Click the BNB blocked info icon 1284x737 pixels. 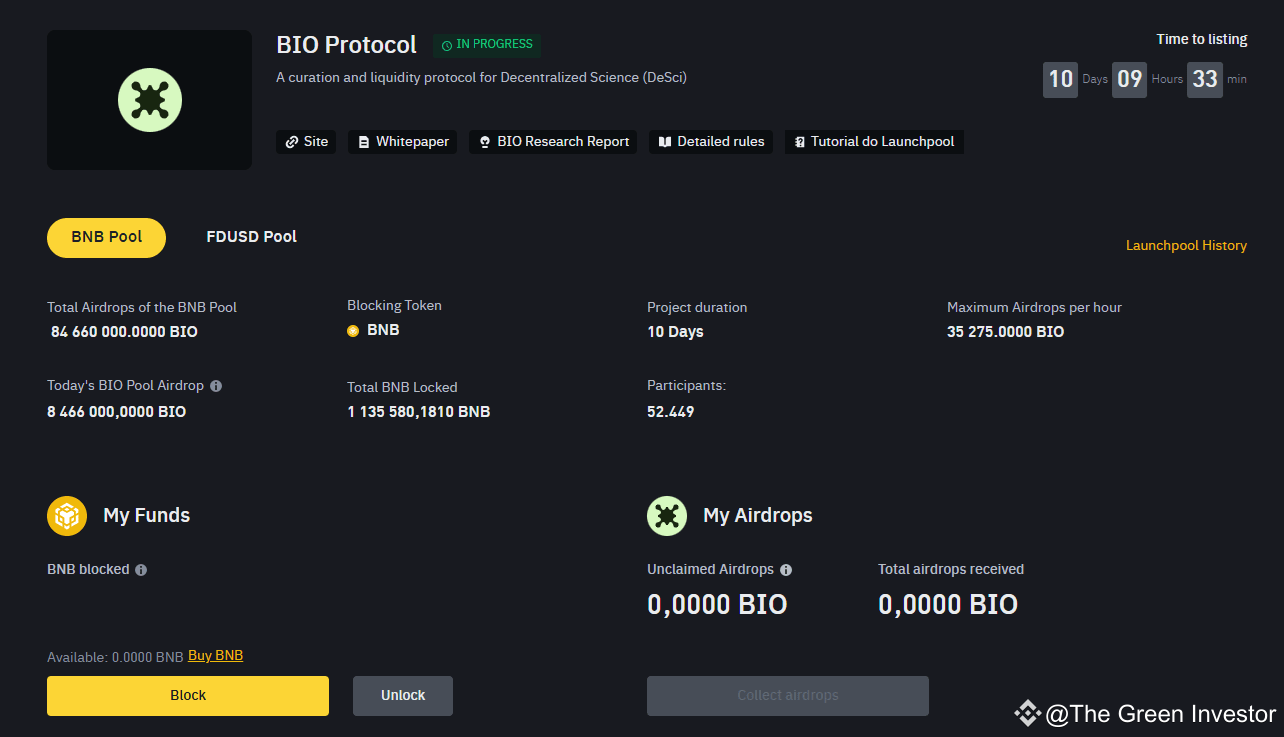coord(140,569)
